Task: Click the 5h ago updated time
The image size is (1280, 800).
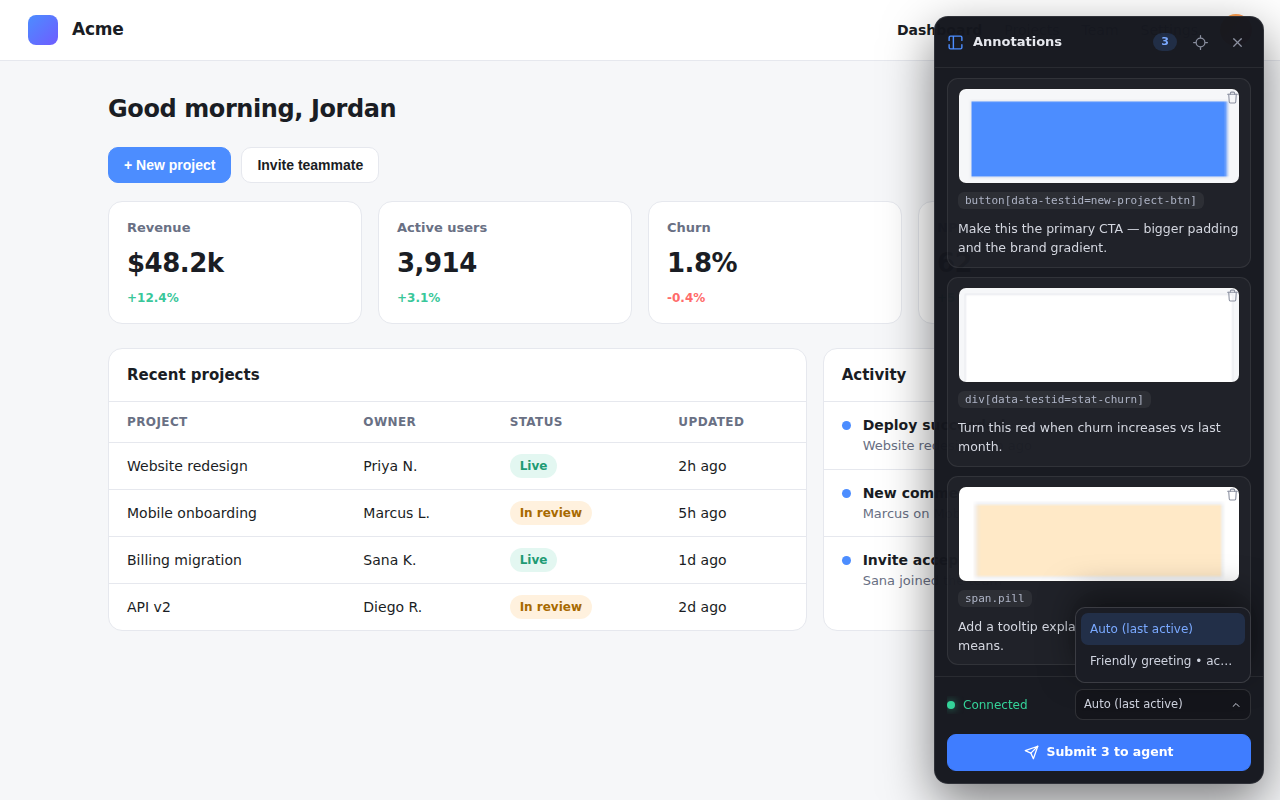Action: 702,513
